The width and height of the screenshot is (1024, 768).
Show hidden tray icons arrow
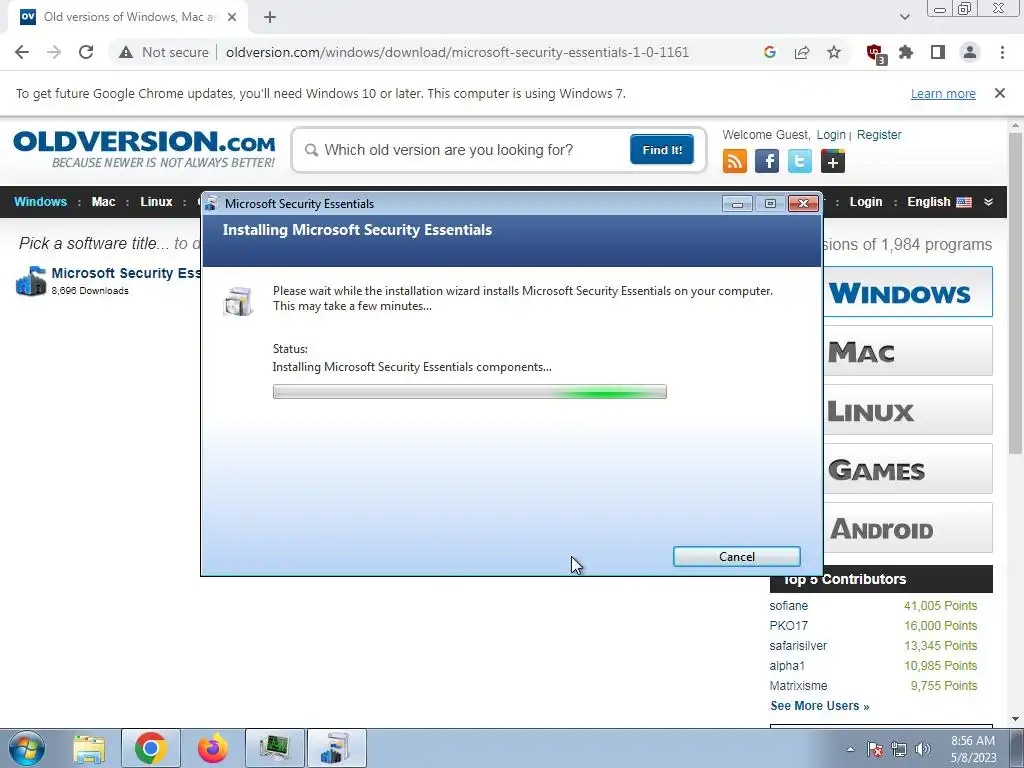(850, 749)
